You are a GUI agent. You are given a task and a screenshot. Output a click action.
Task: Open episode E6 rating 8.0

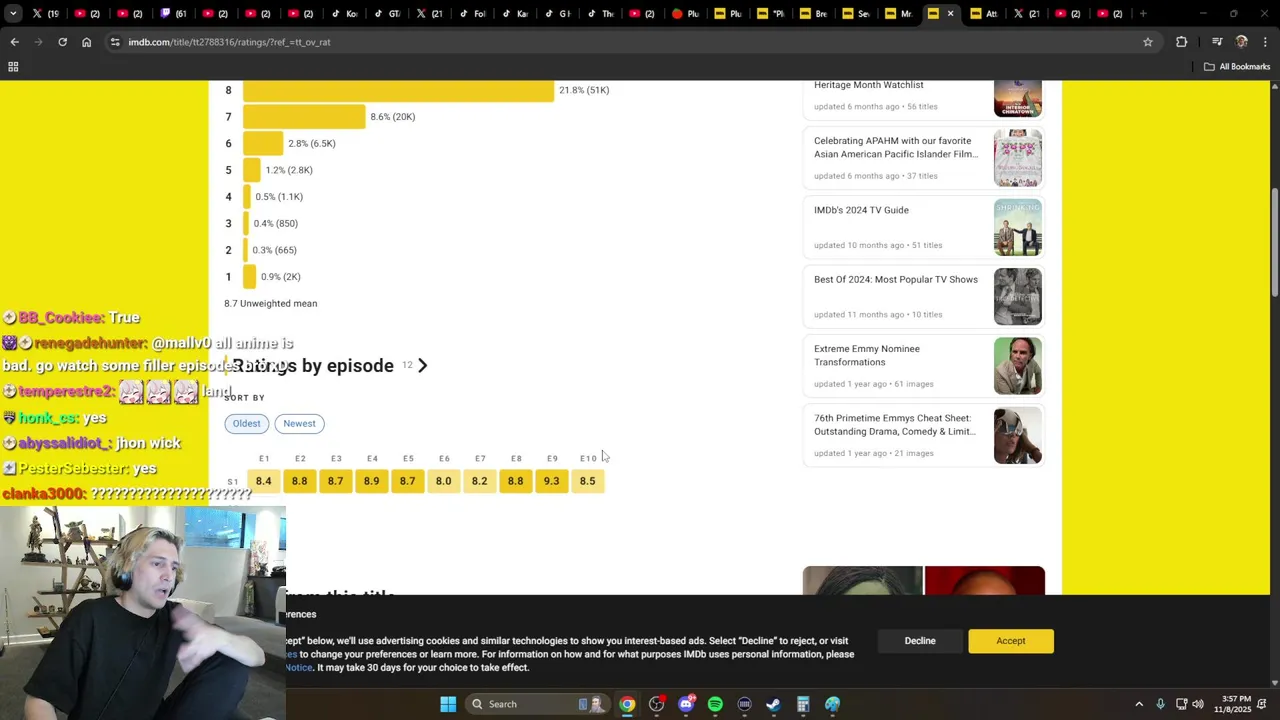[x=443, y=481]
